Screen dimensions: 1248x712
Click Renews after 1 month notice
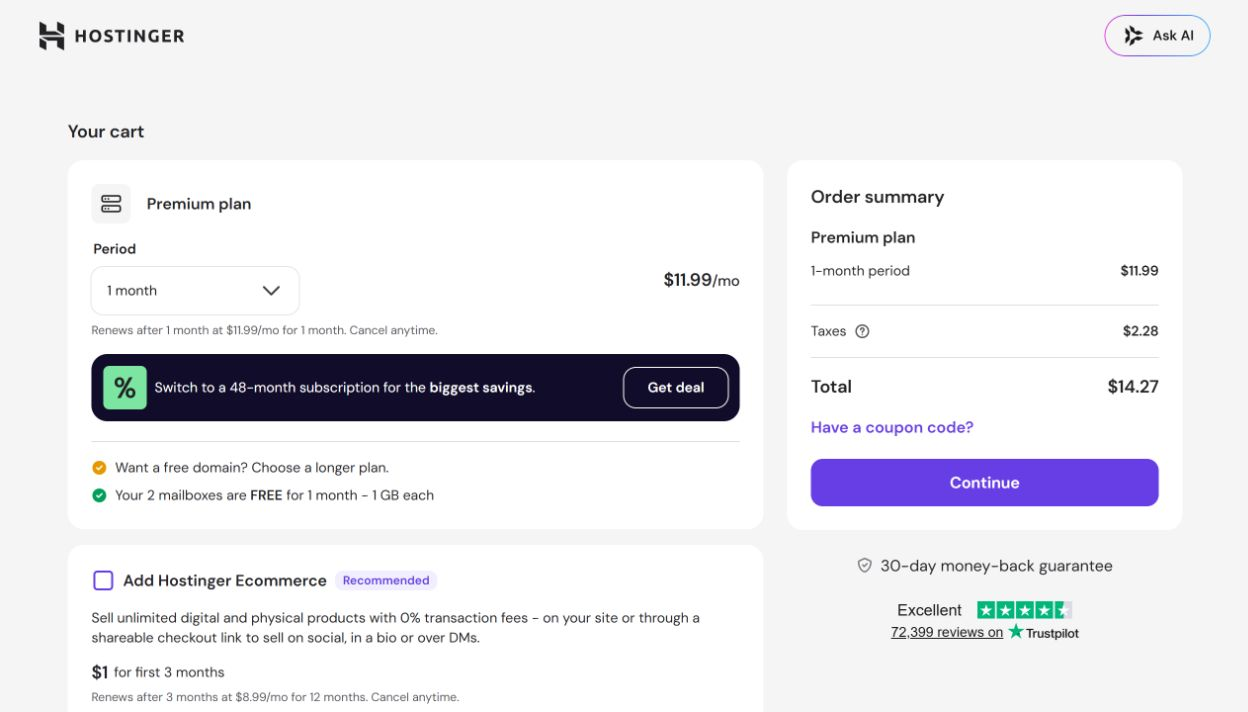point(264,330)
